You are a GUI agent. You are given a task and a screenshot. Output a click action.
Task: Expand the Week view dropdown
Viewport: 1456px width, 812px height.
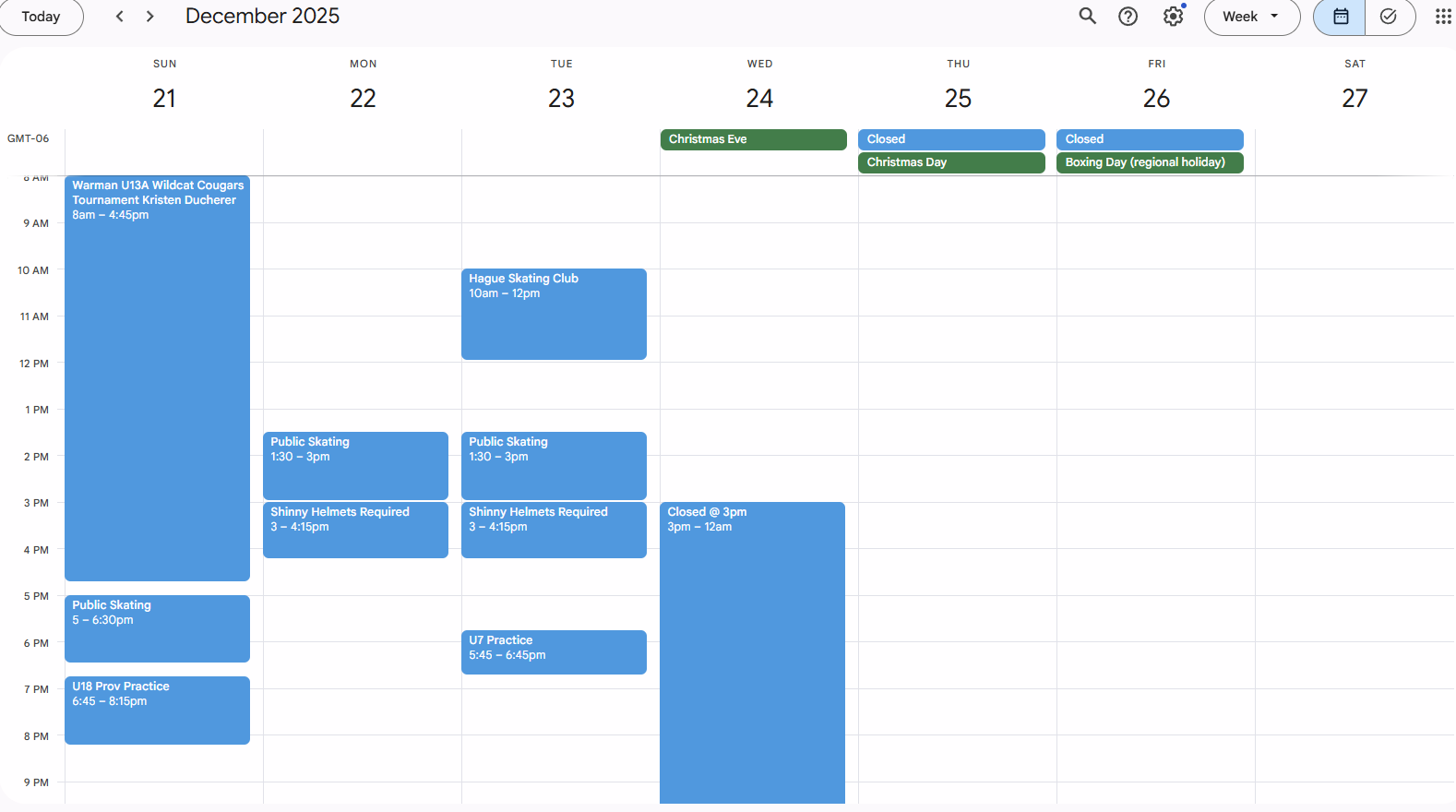[x=1251, y=17]
